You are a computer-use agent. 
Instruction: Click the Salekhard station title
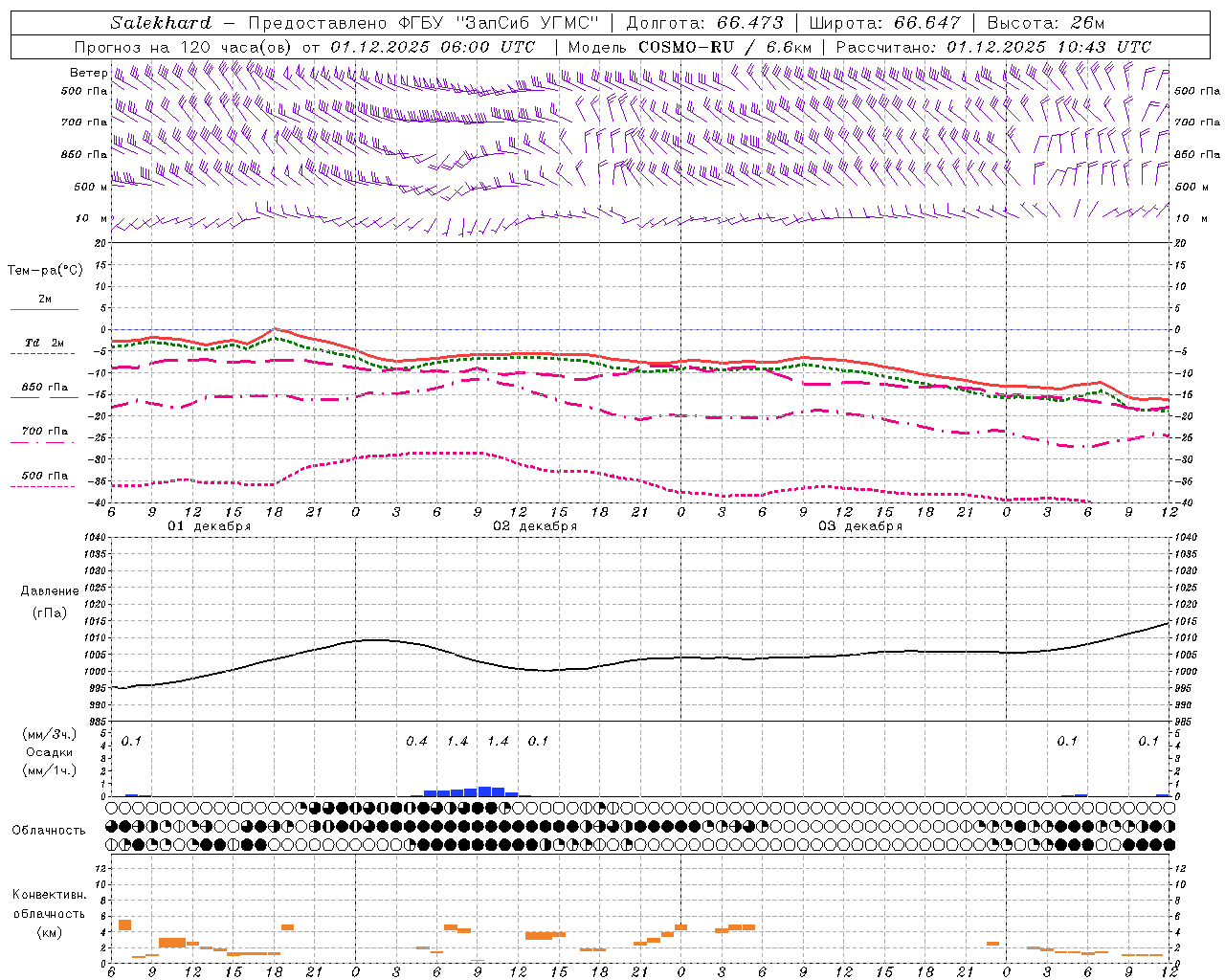click(160, 23)
